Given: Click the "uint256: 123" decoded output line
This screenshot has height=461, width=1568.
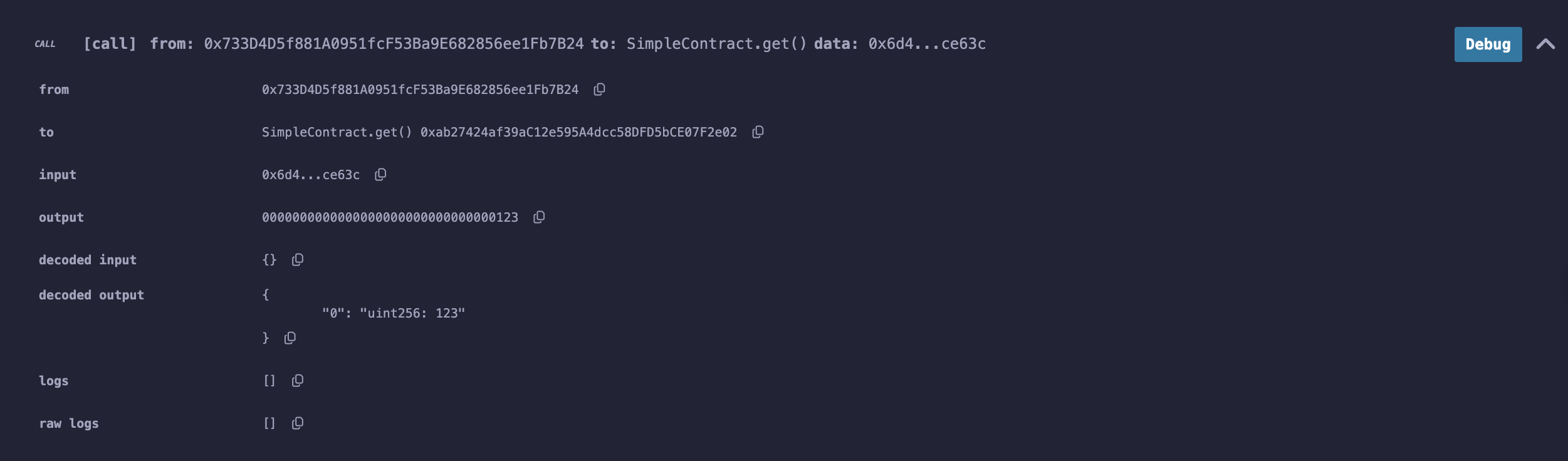Looking at the screenshot, I should (394, 313).
